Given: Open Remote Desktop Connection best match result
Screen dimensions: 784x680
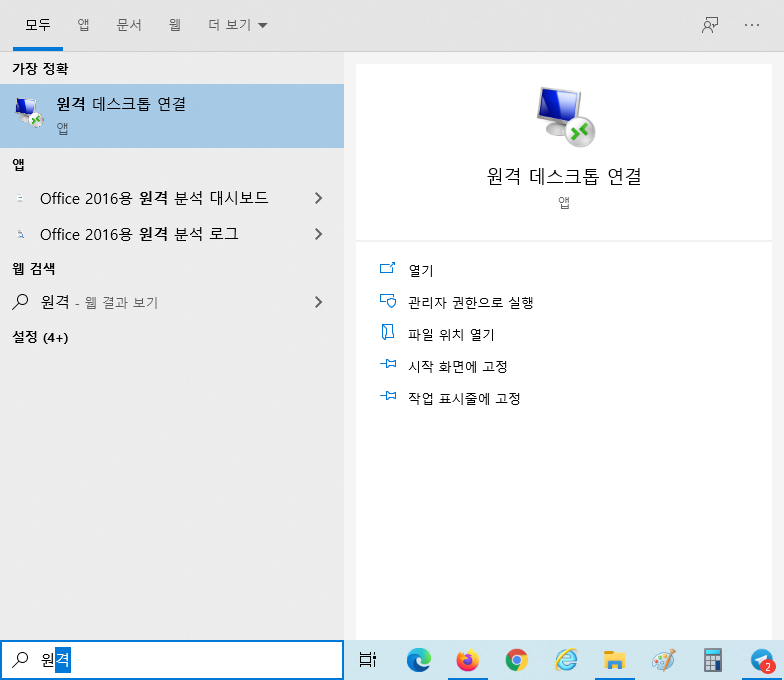Looking at the screenshot, I should (172, 116).
